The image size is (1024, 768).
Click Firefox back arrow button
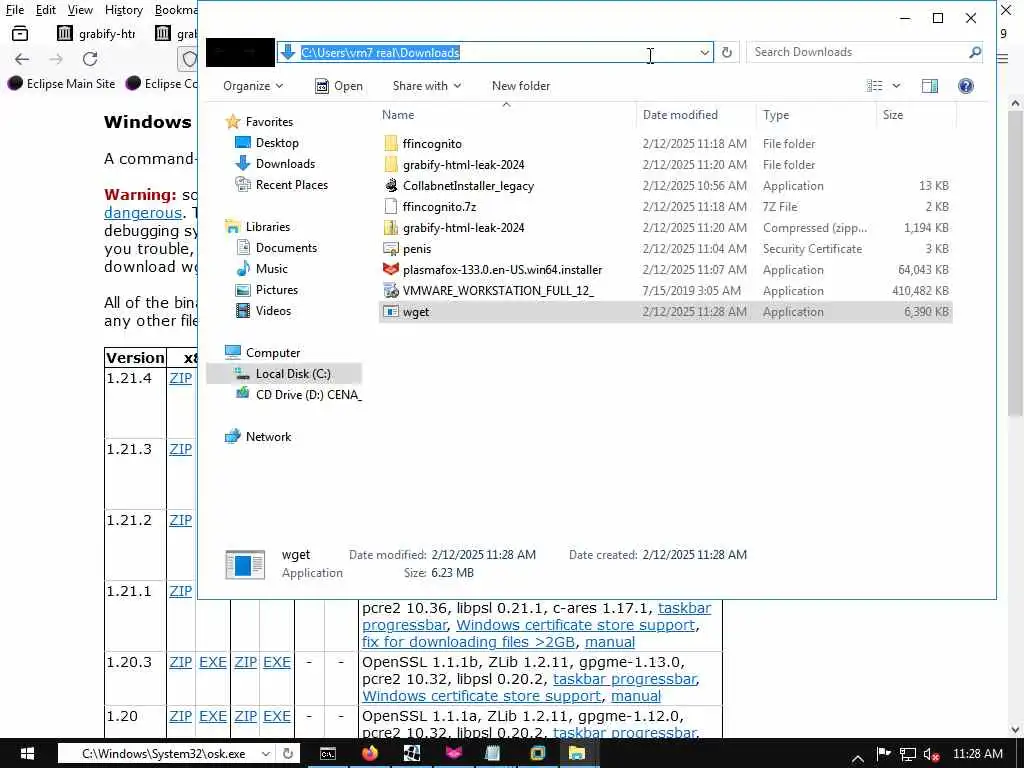coord(22,59)
